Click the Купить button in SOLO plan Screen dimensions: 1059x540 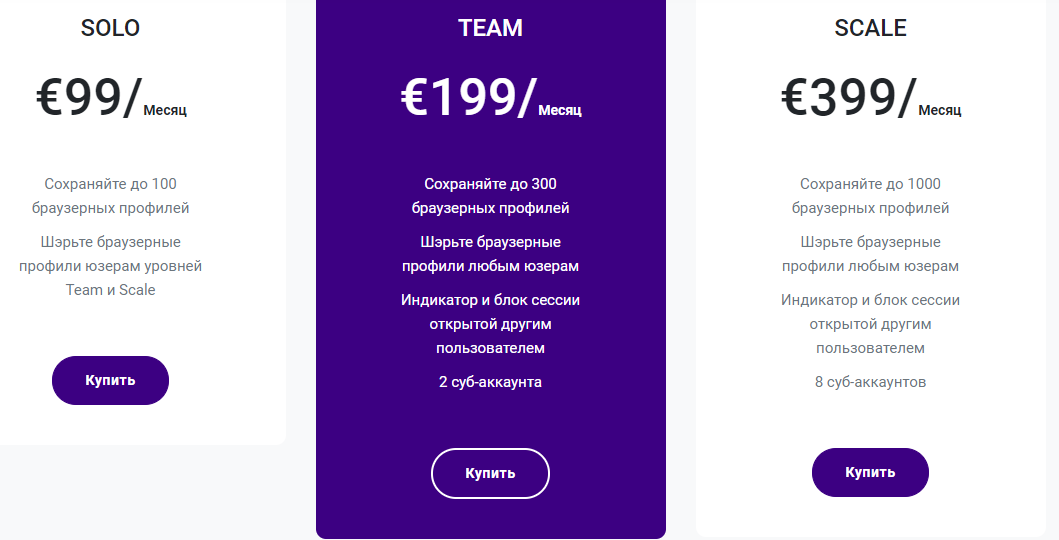110,381
